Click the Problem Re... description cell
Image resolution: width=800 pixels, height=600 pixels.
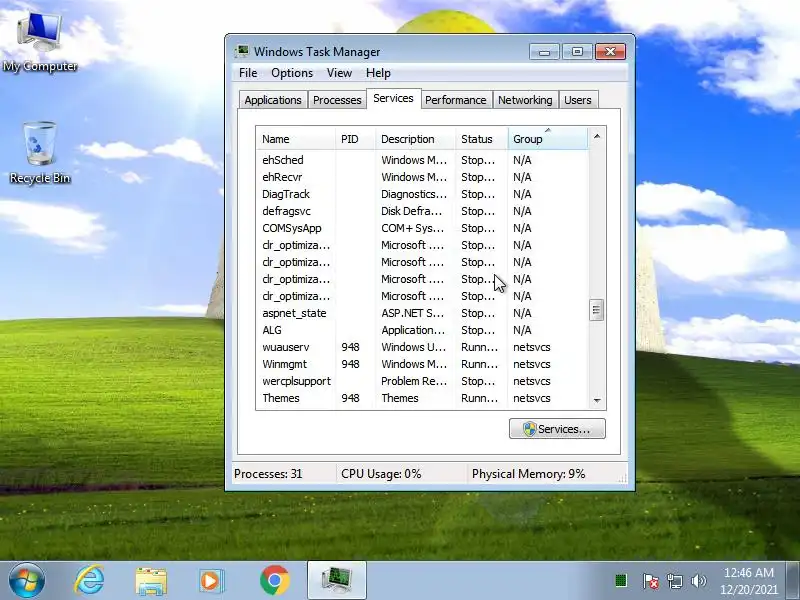tap(414, 381)
